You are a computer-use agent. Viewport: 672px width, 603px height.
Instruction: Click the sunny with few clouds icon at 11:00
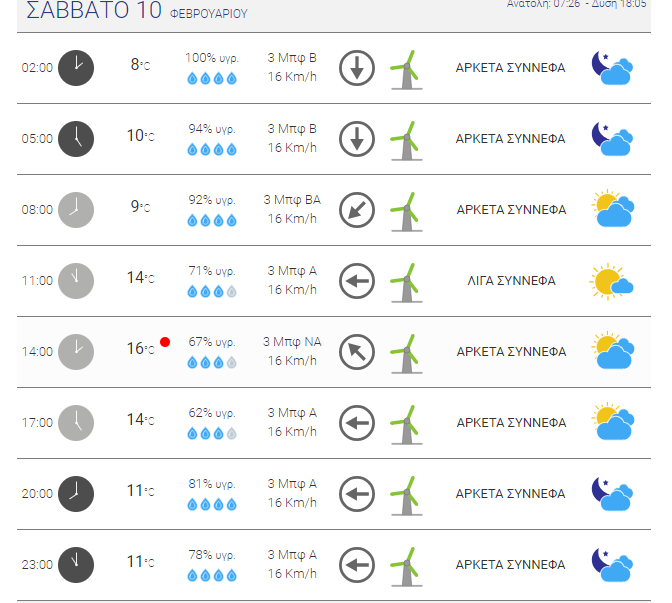[x=611, y=282]
